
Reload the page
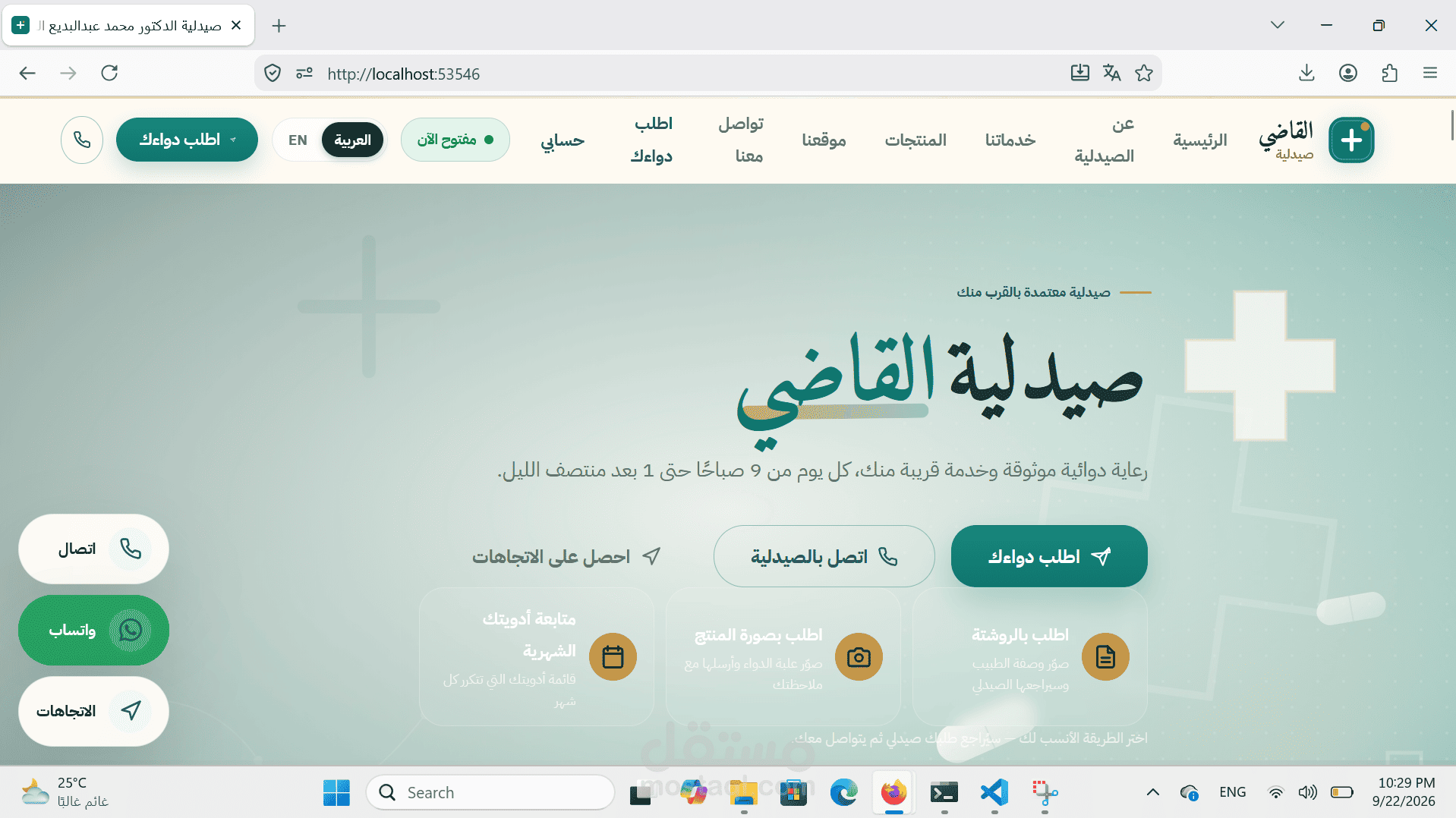[109, 73]
